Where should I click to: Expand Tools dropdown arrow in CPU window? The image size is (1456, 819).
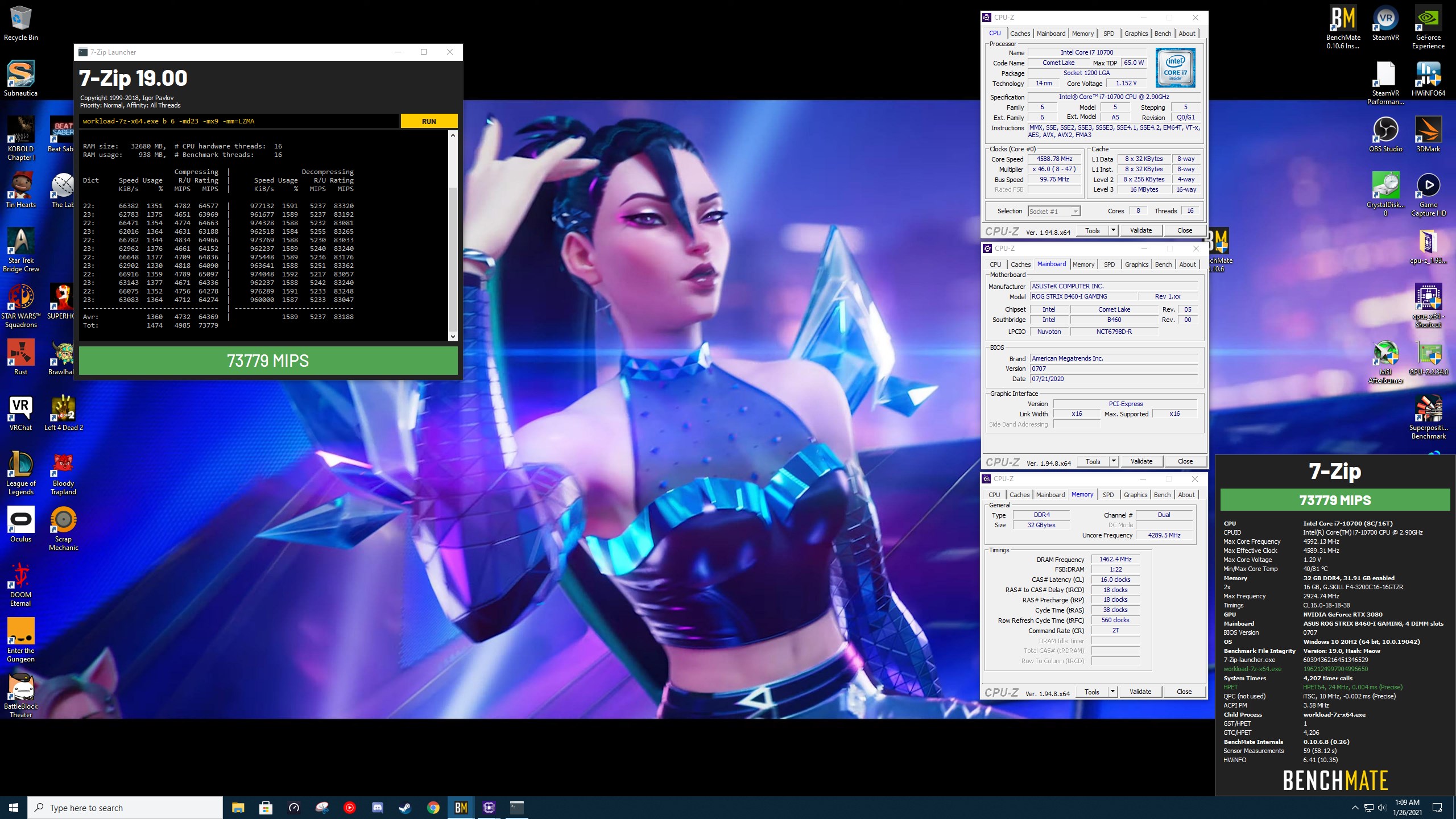pos(1113,230)
